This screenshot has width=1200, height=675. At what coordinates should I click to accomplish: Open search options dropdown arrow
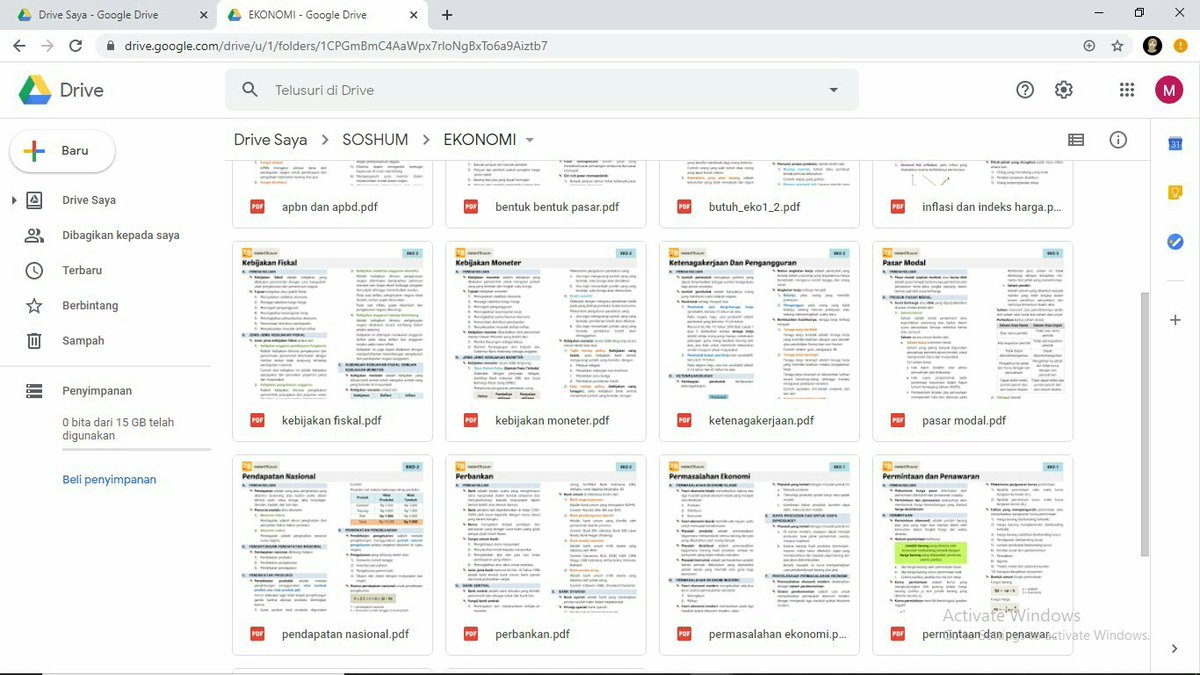coord(833,90)
